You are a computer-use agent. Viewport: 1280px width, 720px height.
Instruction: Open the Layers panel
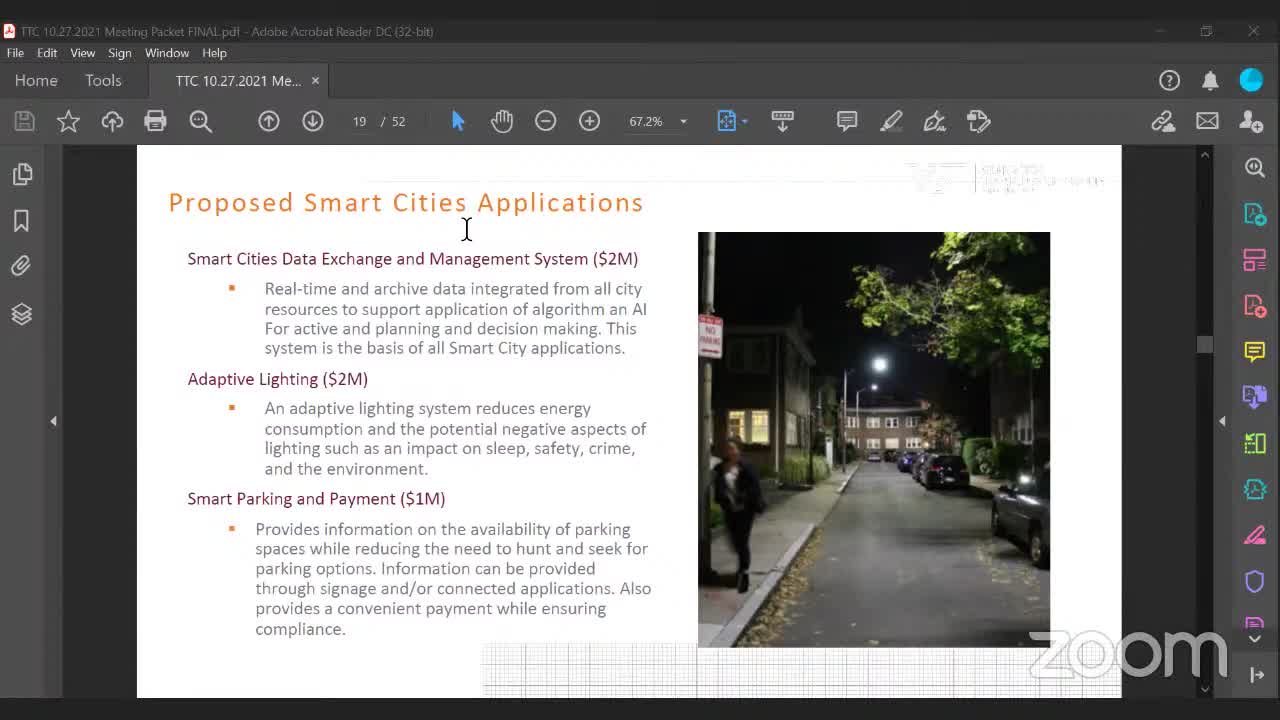coord(21,314)
